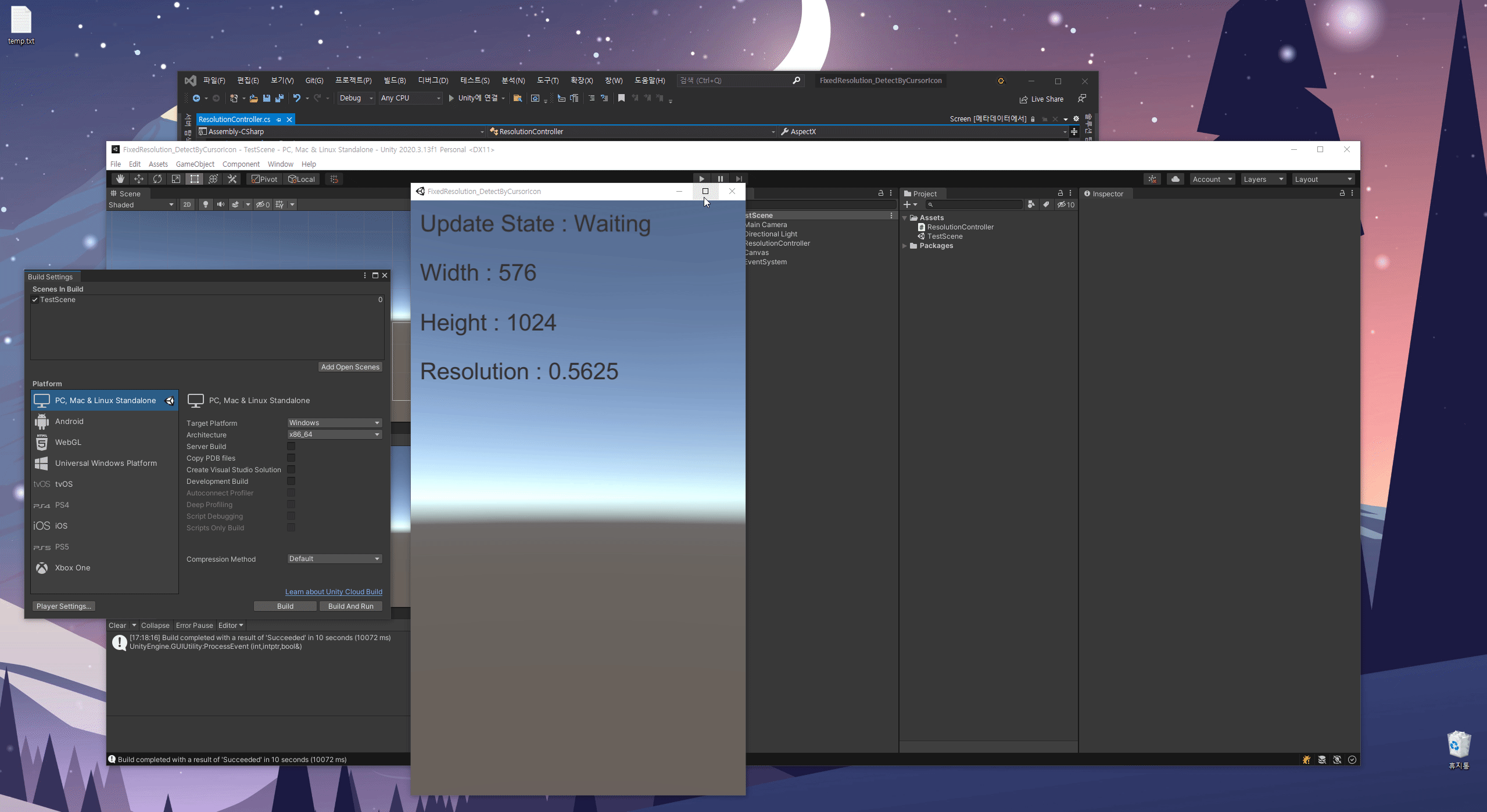Toggle scene lighting lightbulb icon
Viewport: 1487px width, 812px height.
205,204
